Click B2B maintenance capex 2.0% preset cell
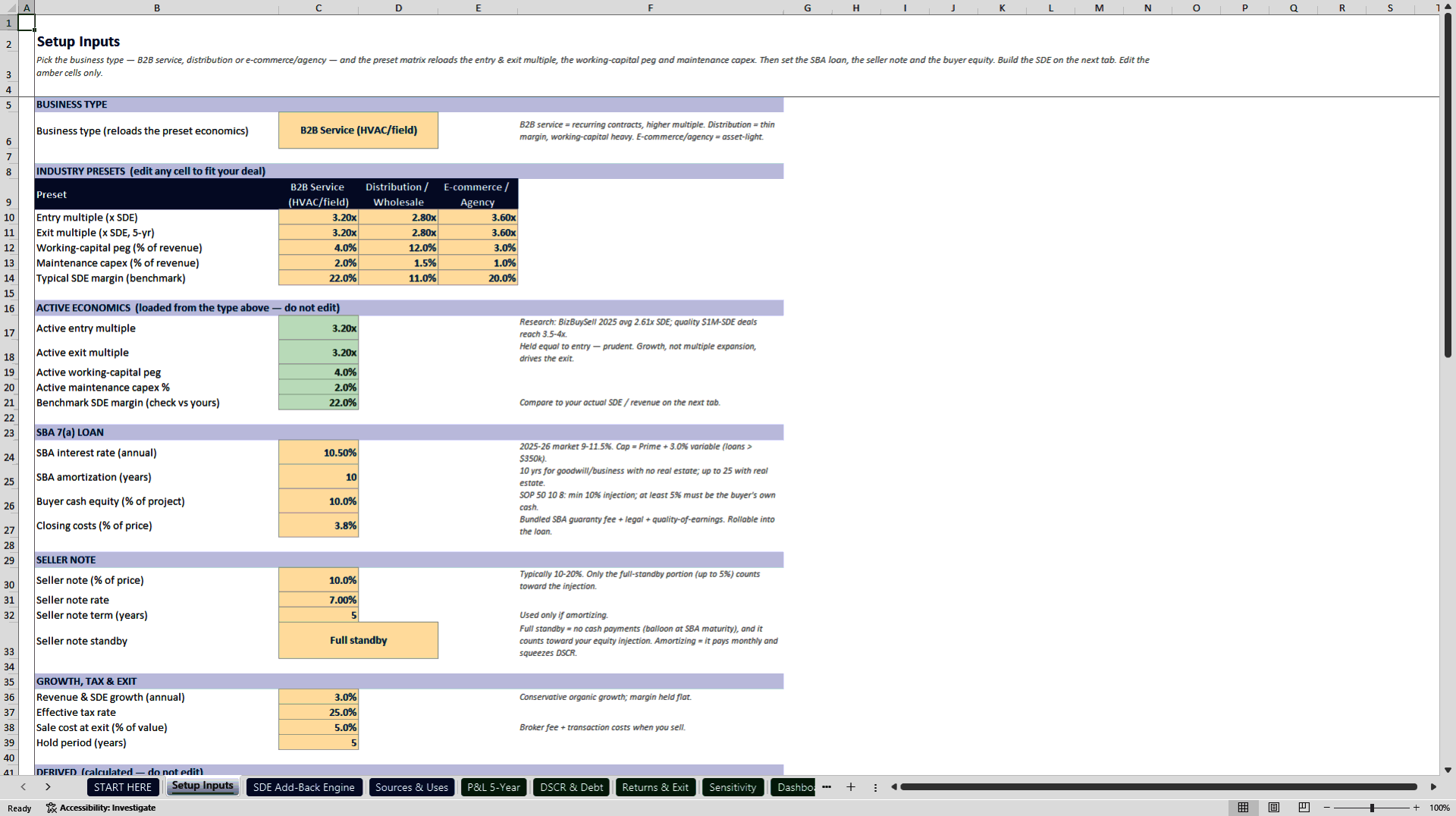The height and width of the screenshot is (816, 1456). 318,263
